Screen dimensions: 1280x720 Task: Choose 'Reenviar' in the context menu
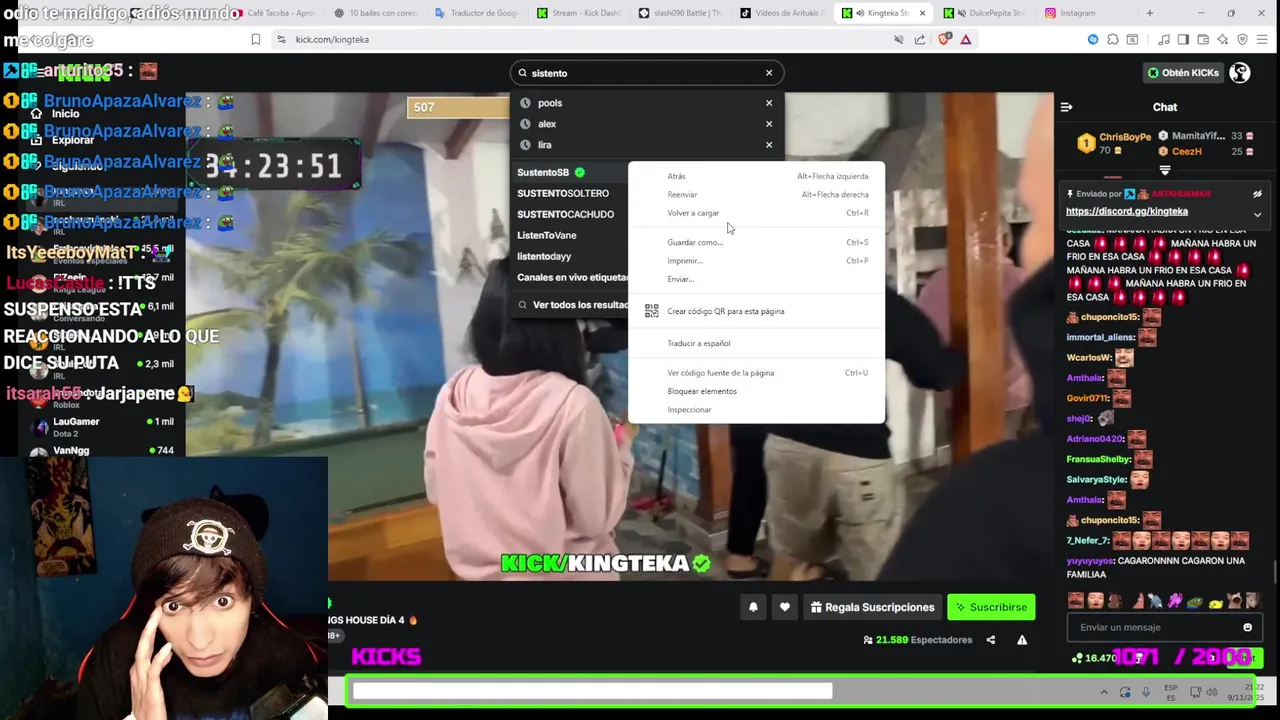(x=756, y=194)
